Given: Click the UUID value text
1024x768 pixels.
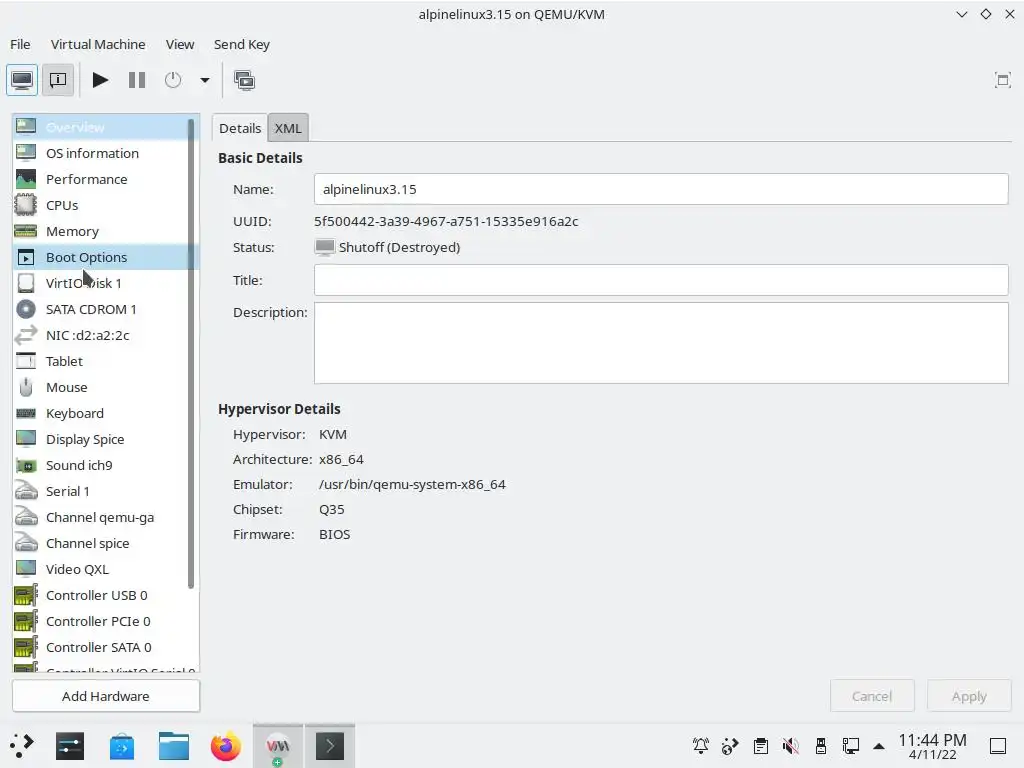Looking at the screenshot, I should click(x=446, y=221).
